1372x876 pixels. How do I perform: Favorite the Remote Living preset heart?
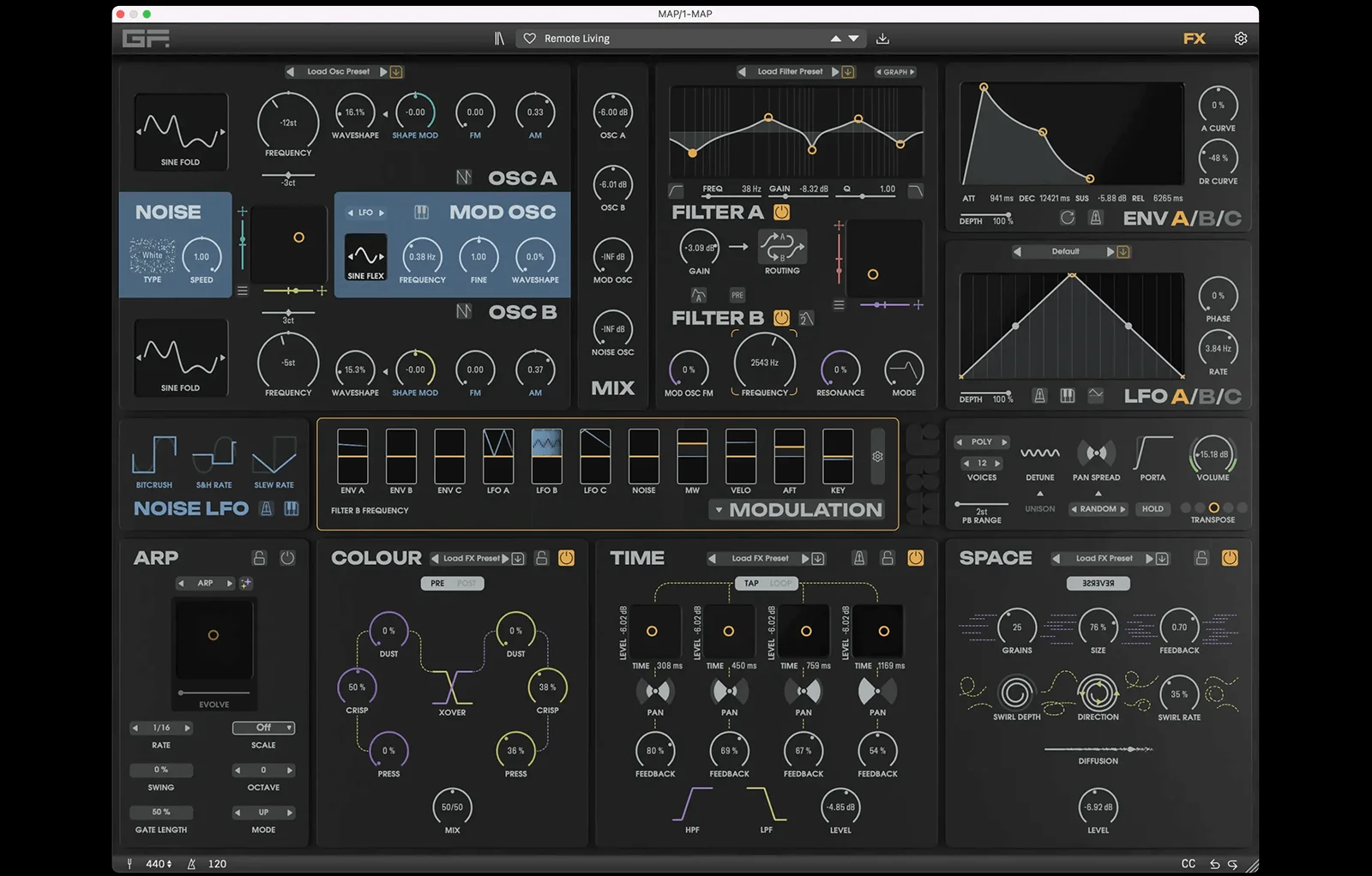pyautogui.click(x=530, y=39)
